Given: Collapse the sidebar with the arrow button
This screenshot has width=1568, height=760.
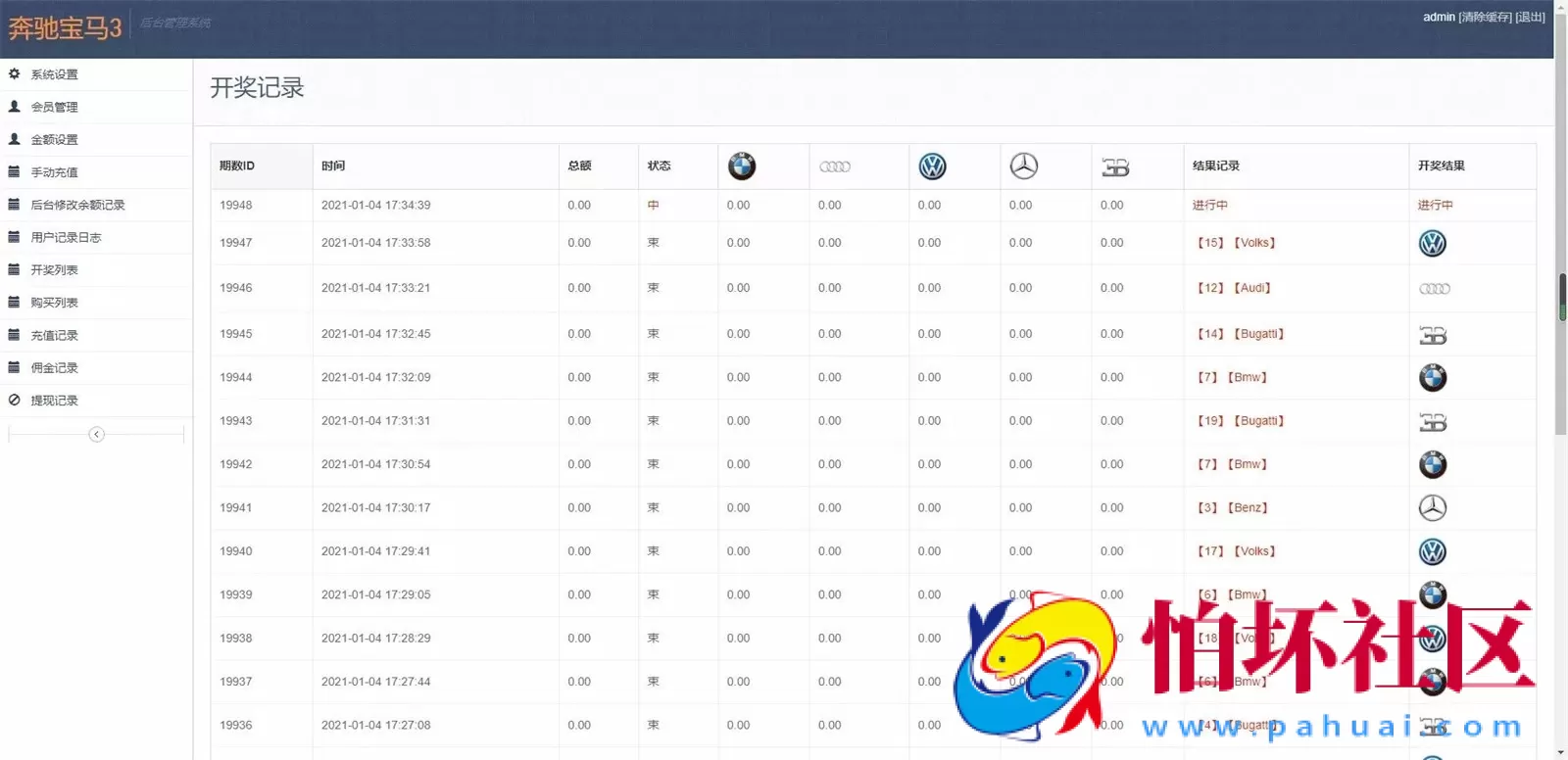Looking at the screenshot, I should pyautogui.click(x=96, y=435).
